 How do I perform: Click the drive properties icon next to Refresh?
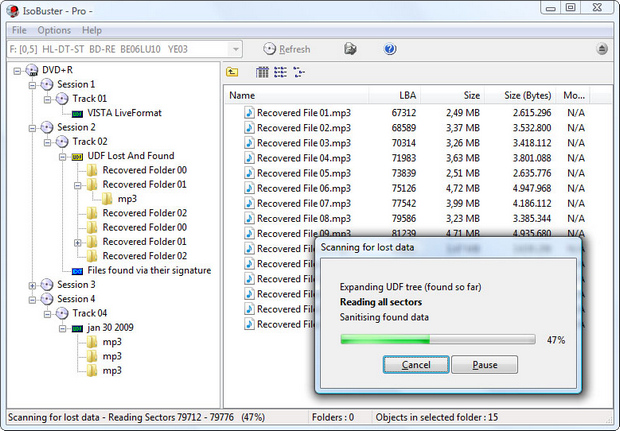pyautogui.click(x=350, y=49)
